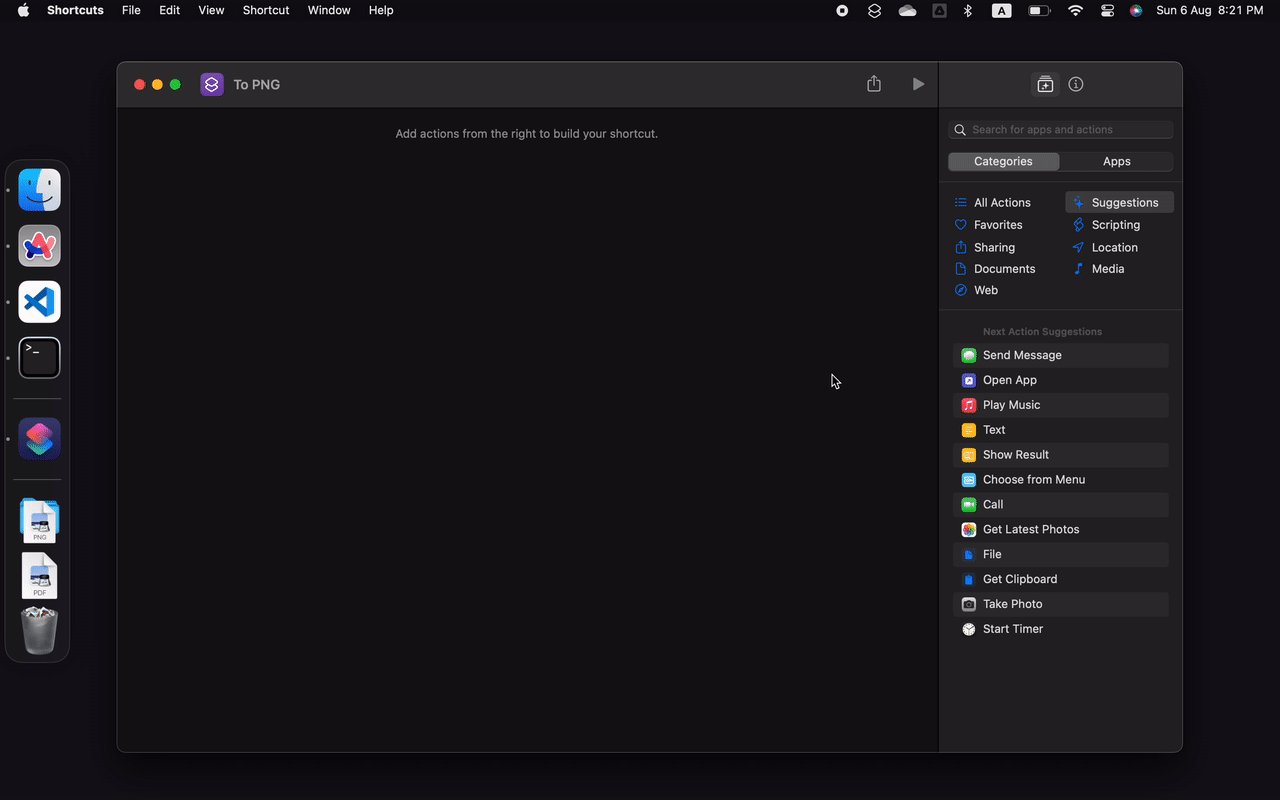Click the search actions field

coord(1060,129)
